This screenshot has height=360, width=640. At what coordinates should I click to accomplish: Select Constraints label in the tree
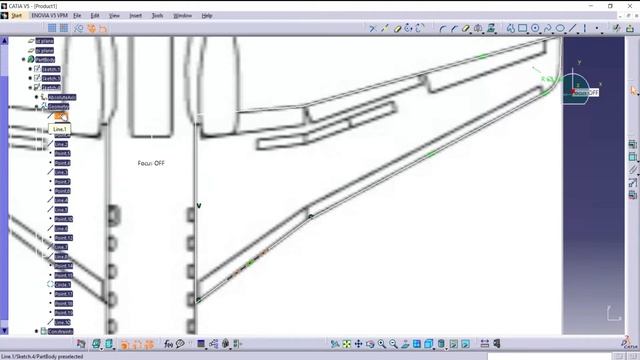(x=60, y=331)
